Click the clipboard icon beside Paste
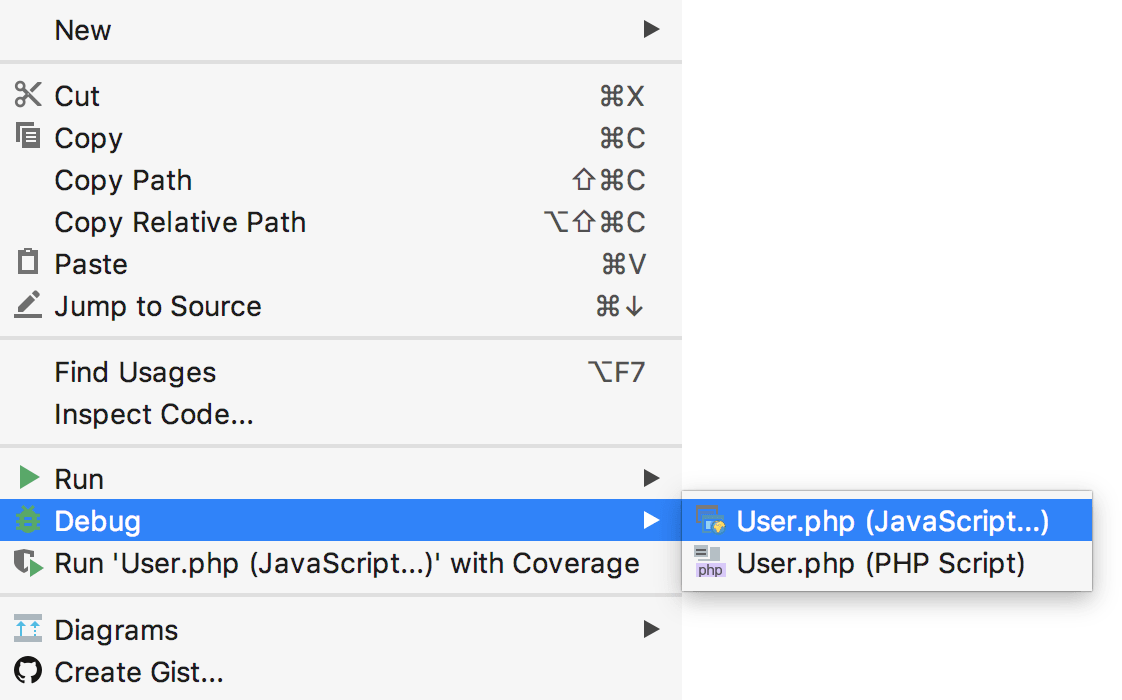The height and width of the screenshot is (700, 1122). pyautogui.click(x=30, y=263)
